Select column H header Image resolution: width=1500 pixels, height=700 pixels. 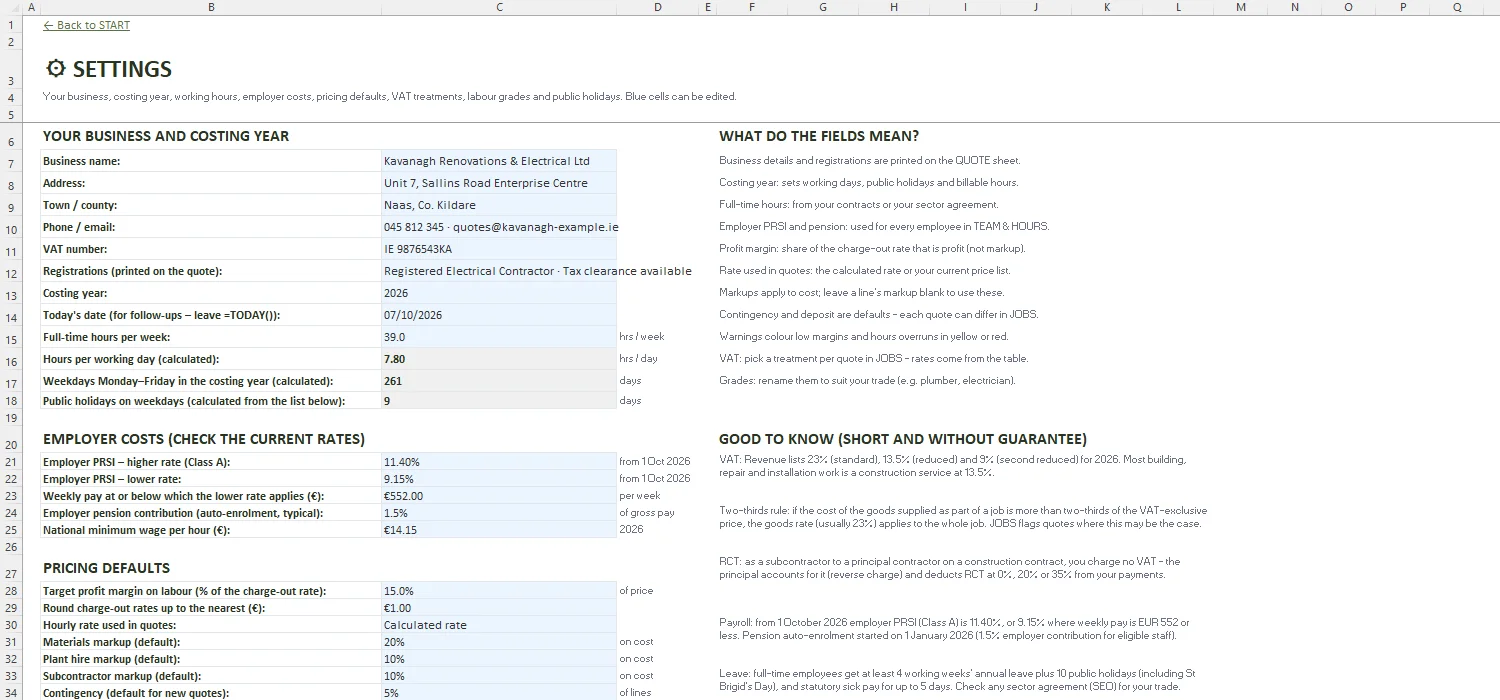(x=894, y=7)
